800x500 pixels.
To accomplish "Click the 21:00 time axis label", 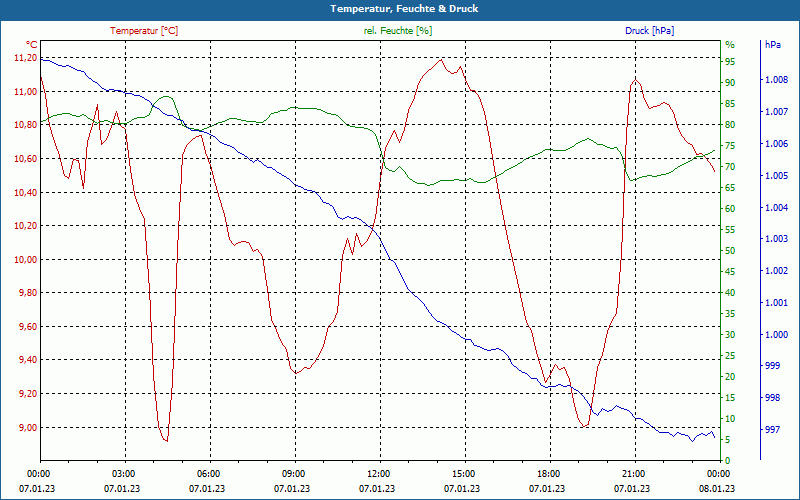I will click(632, 473).
